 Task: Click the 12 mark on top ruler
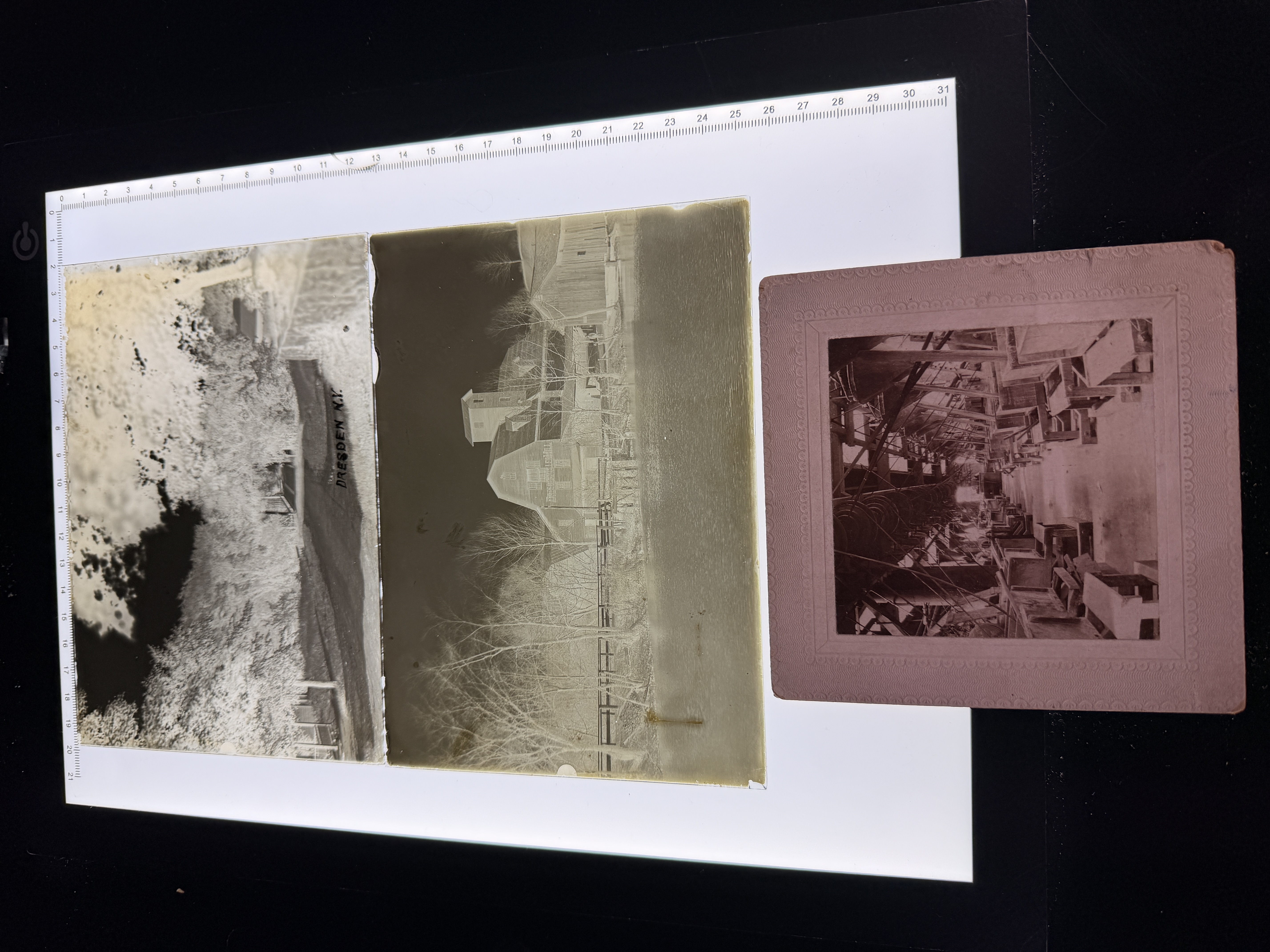(349, 161)
